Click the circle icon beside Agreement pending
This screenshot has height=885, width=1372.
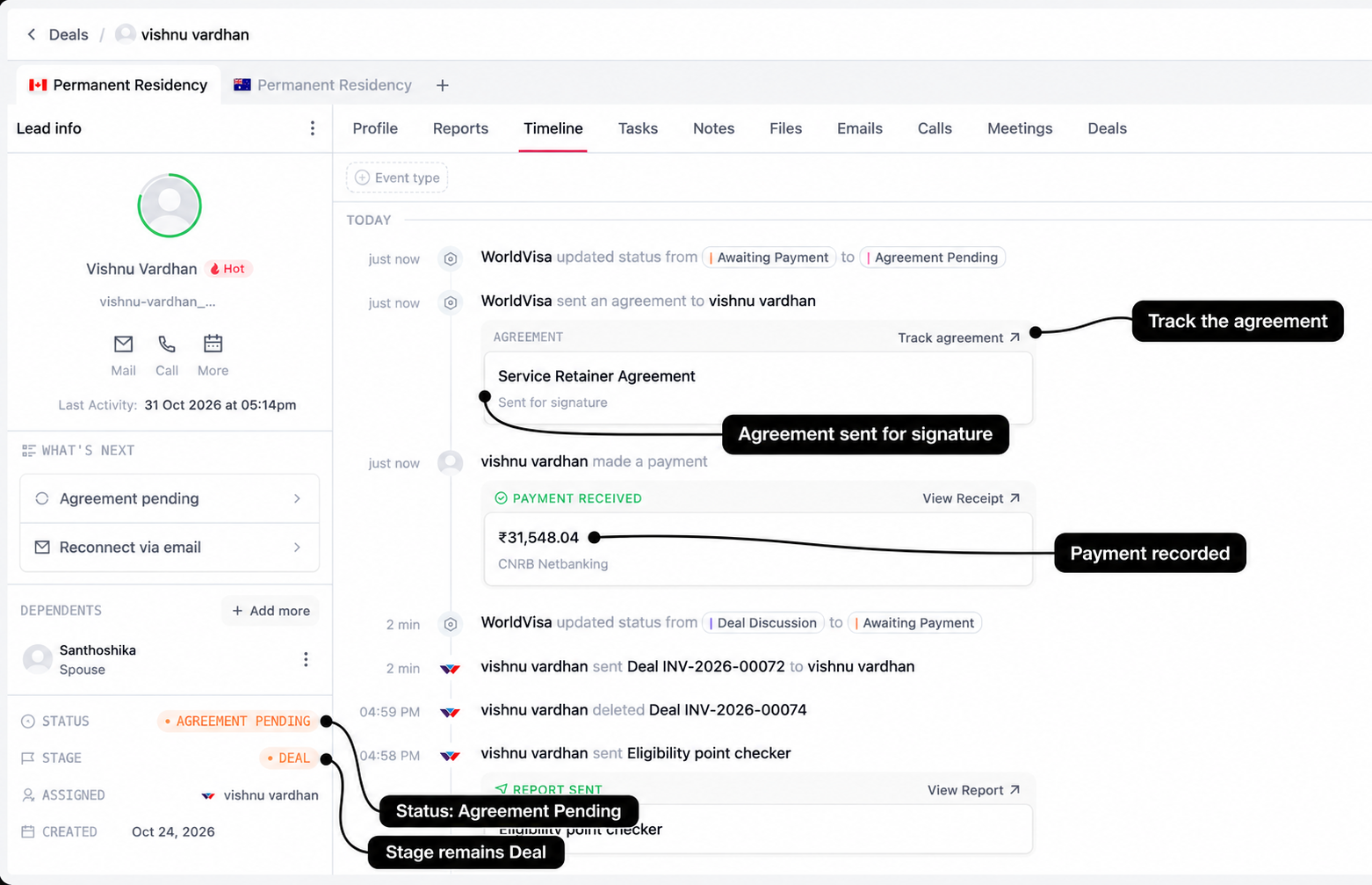click(41, 498)
